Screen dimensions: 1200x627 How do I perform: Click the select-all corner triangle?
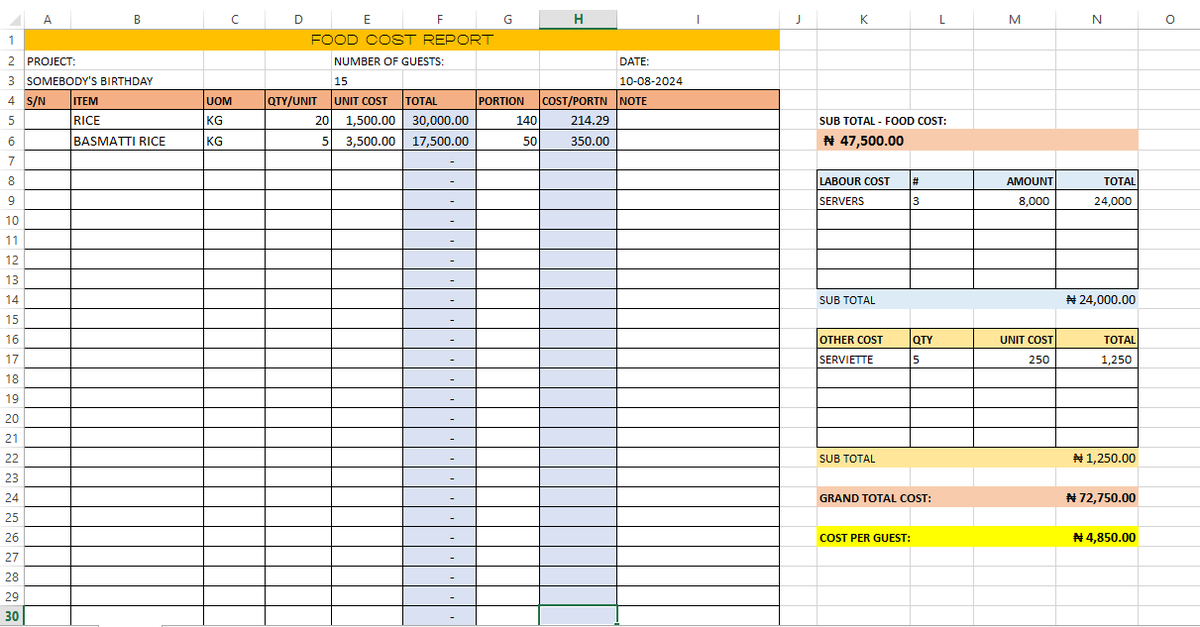click(x=11, y=20)
